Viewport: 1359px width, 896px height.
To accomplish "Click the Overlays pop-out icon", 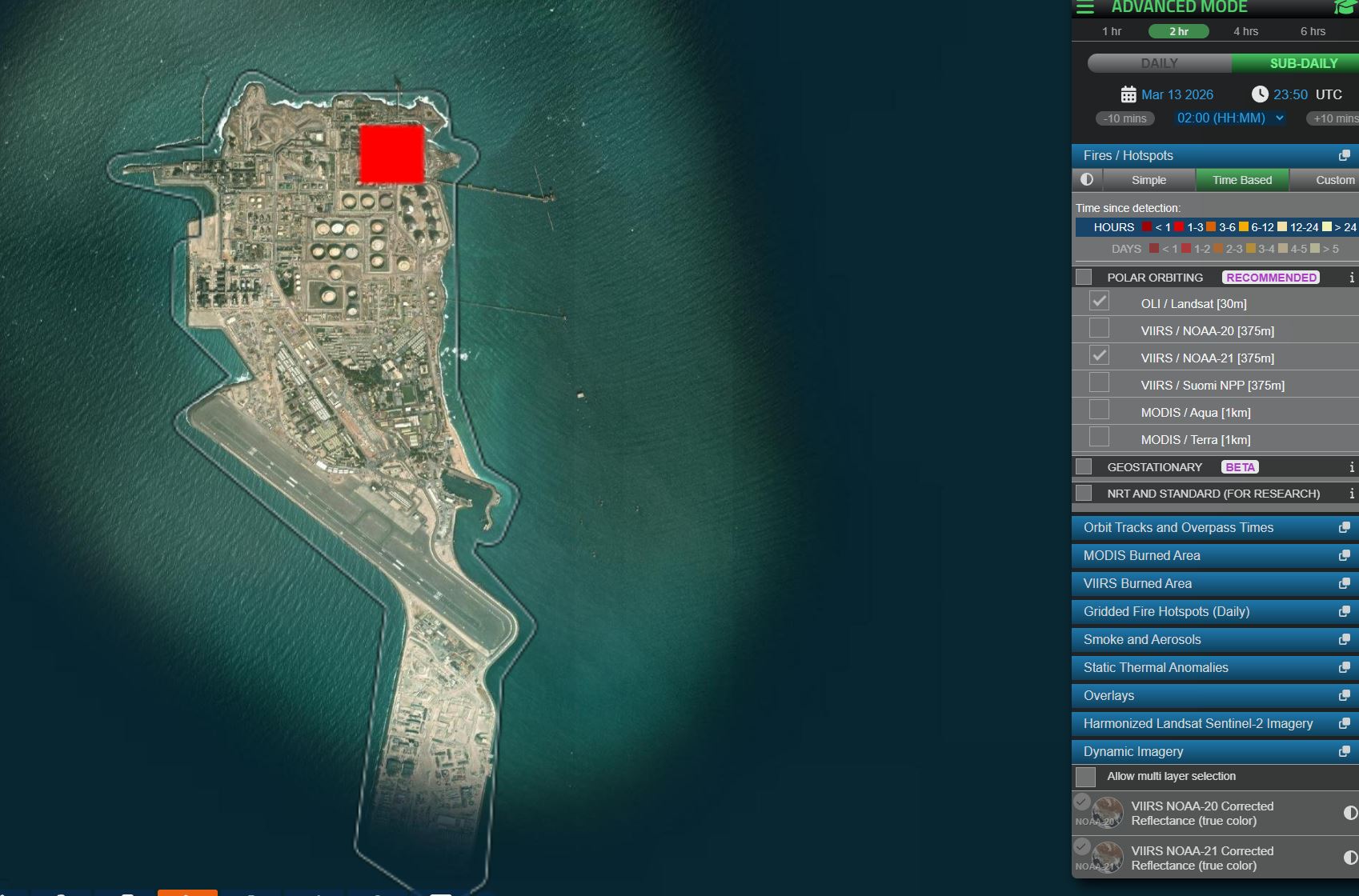I will (x=1345, y=695).
